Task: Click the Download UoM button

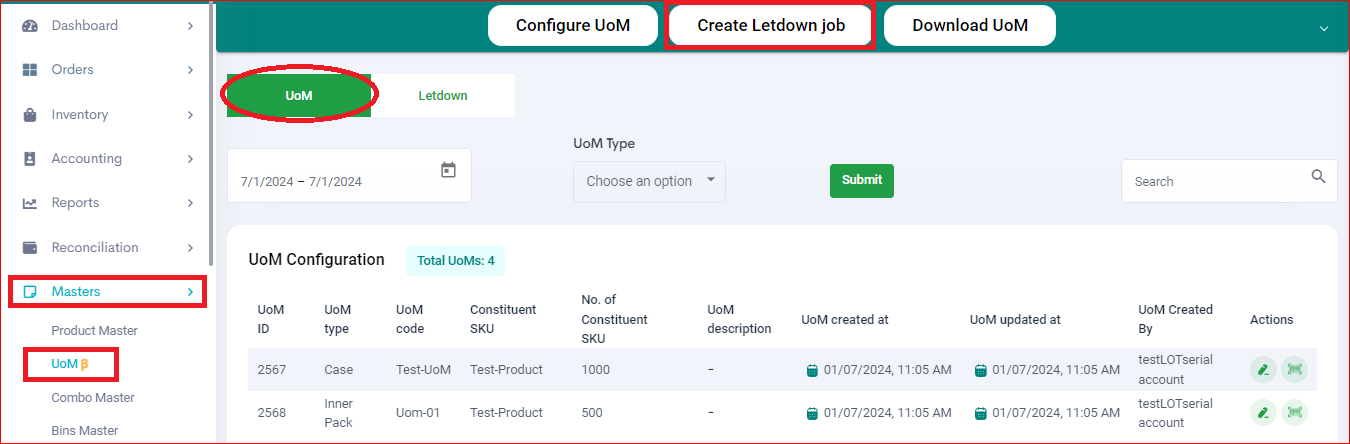Action: pos(970,26)
